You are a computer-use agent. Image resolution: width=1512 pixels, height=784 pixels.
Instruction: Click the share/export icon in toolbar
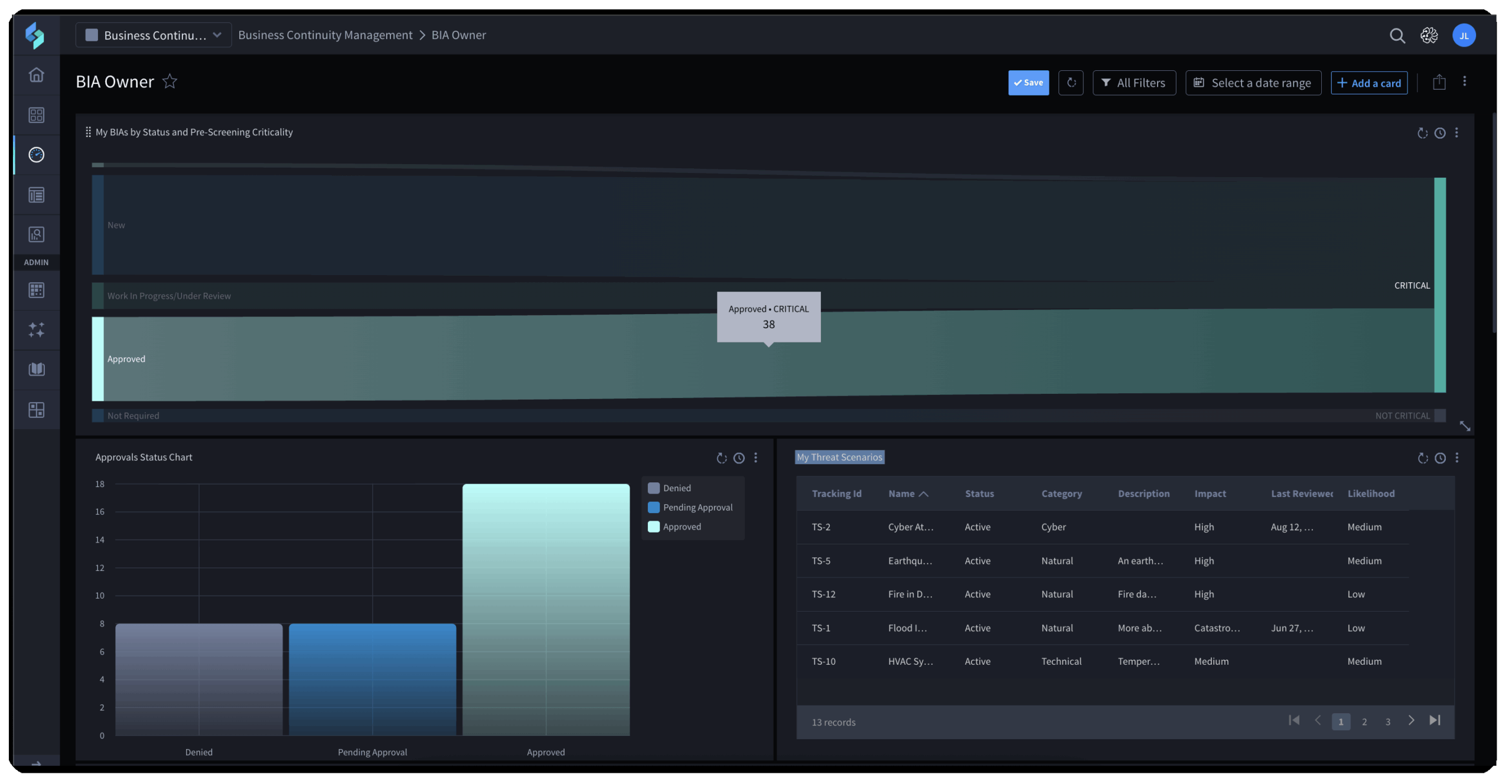(x=1439, y=83)
